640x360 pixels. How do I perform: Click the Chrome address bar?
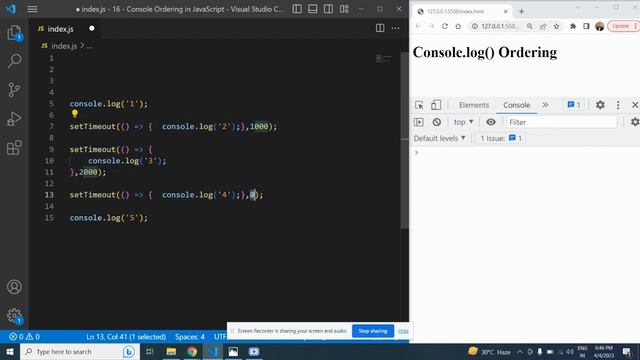pyautogui.click(x=500, y=26)
